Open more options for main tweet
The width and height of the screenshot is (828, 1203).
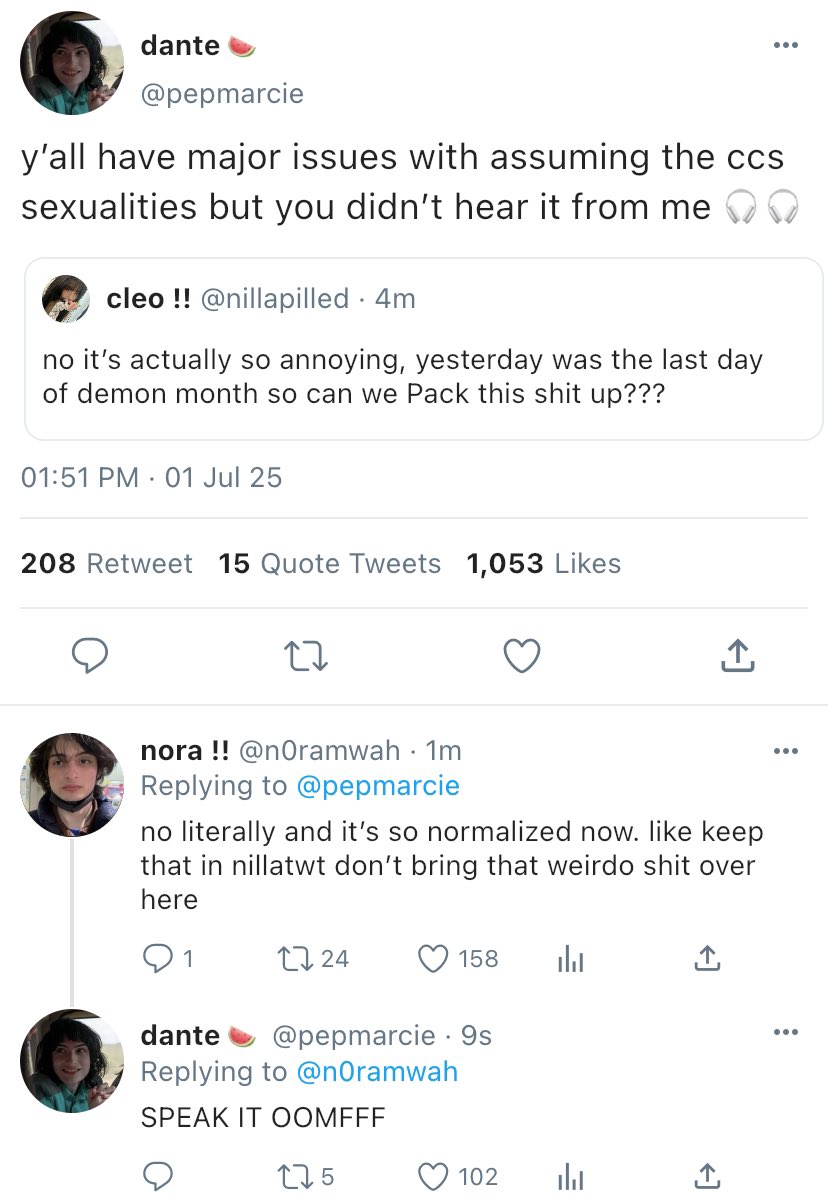tap(786, 45)
